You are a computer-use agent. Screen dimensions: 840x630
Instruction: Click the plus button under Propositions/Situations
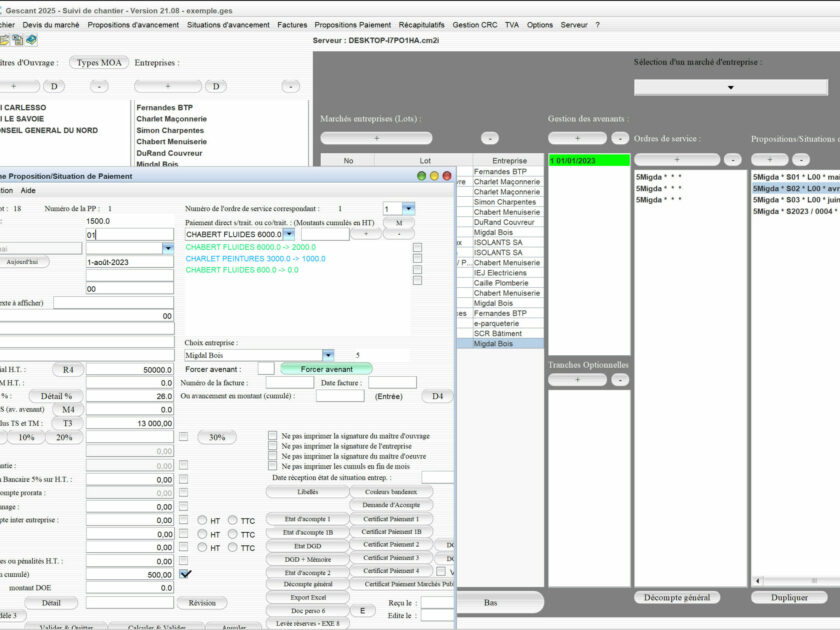coord(770,160)
